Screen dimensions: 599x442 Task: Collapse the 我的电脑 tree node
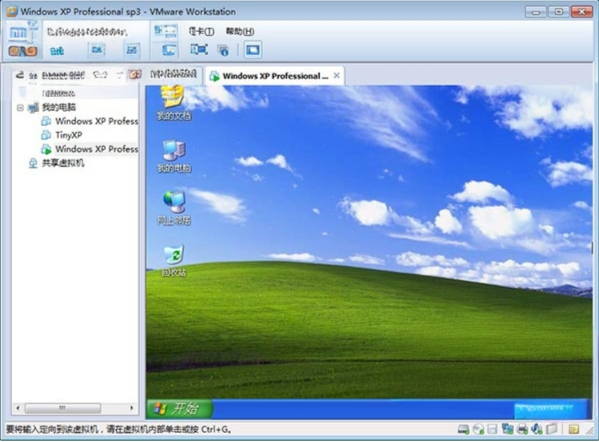(x=20, y=108)
